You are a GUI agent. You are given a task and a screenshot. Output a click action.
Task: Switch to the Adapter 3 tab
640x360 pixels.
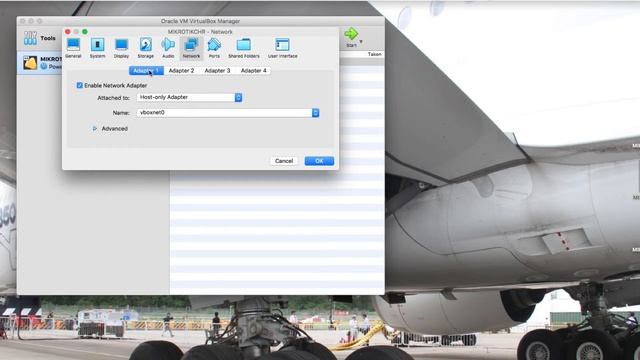[217, 71]
